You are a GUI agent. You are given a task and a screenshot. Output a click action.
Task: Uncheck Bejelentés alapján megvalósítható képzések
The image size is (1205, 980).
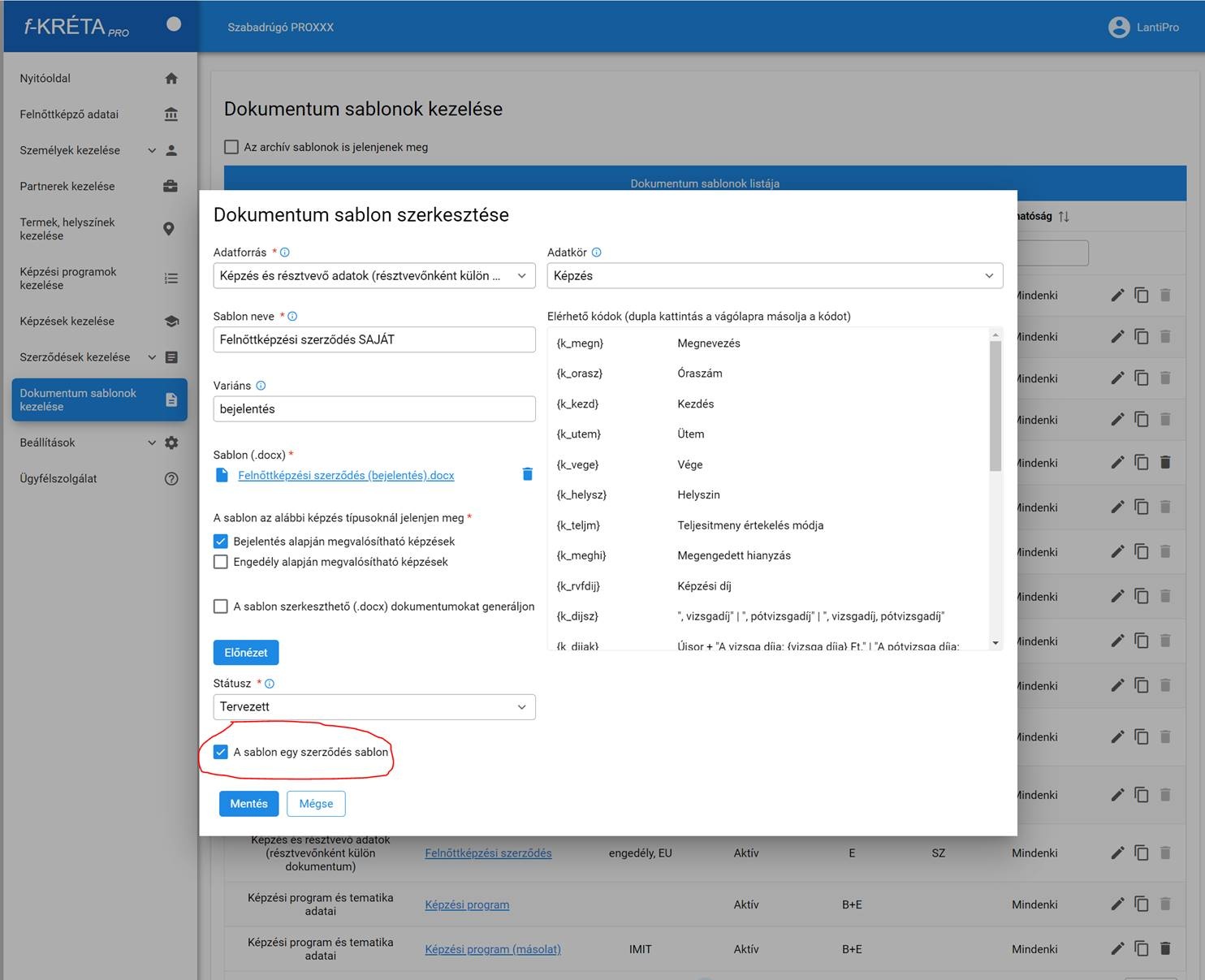(x=220, y=541)
